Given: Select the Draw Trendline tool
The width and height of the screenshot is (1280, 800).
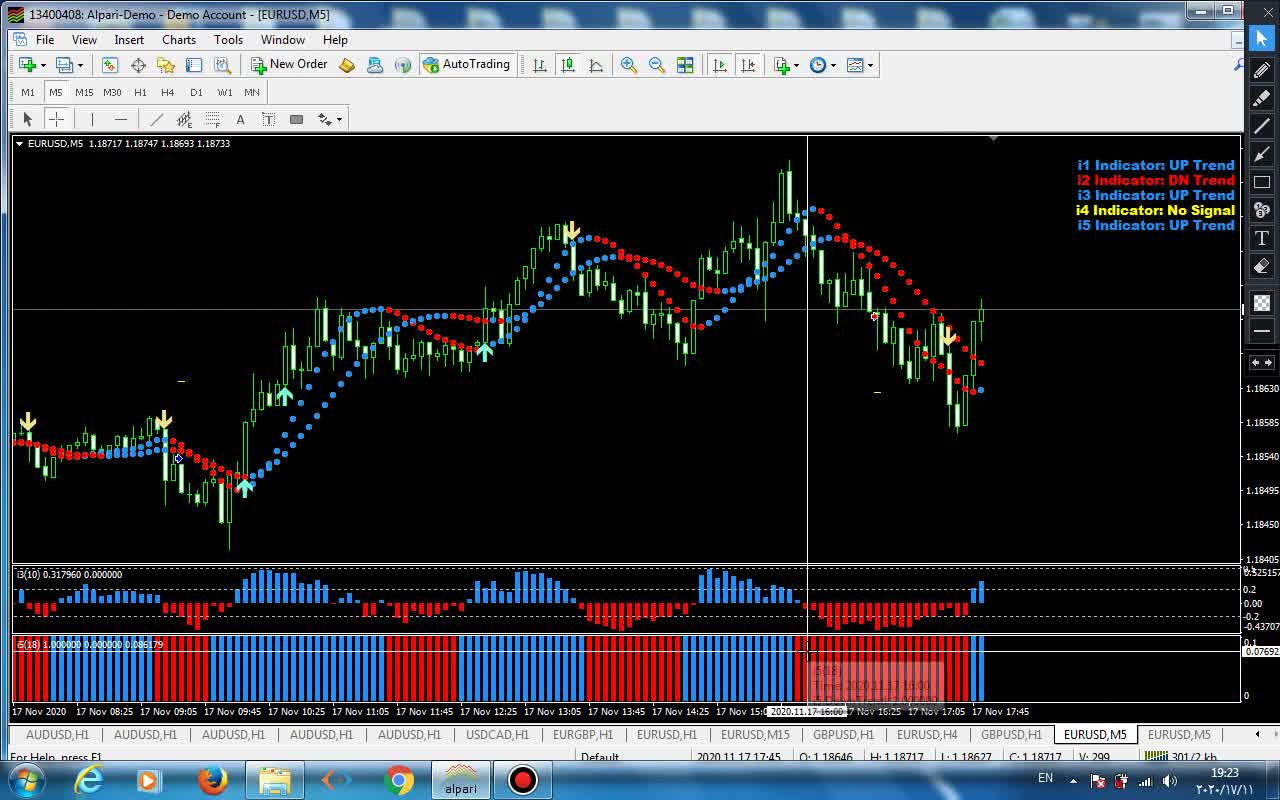Looking at the screenshot, I should (x=156, y=119).
